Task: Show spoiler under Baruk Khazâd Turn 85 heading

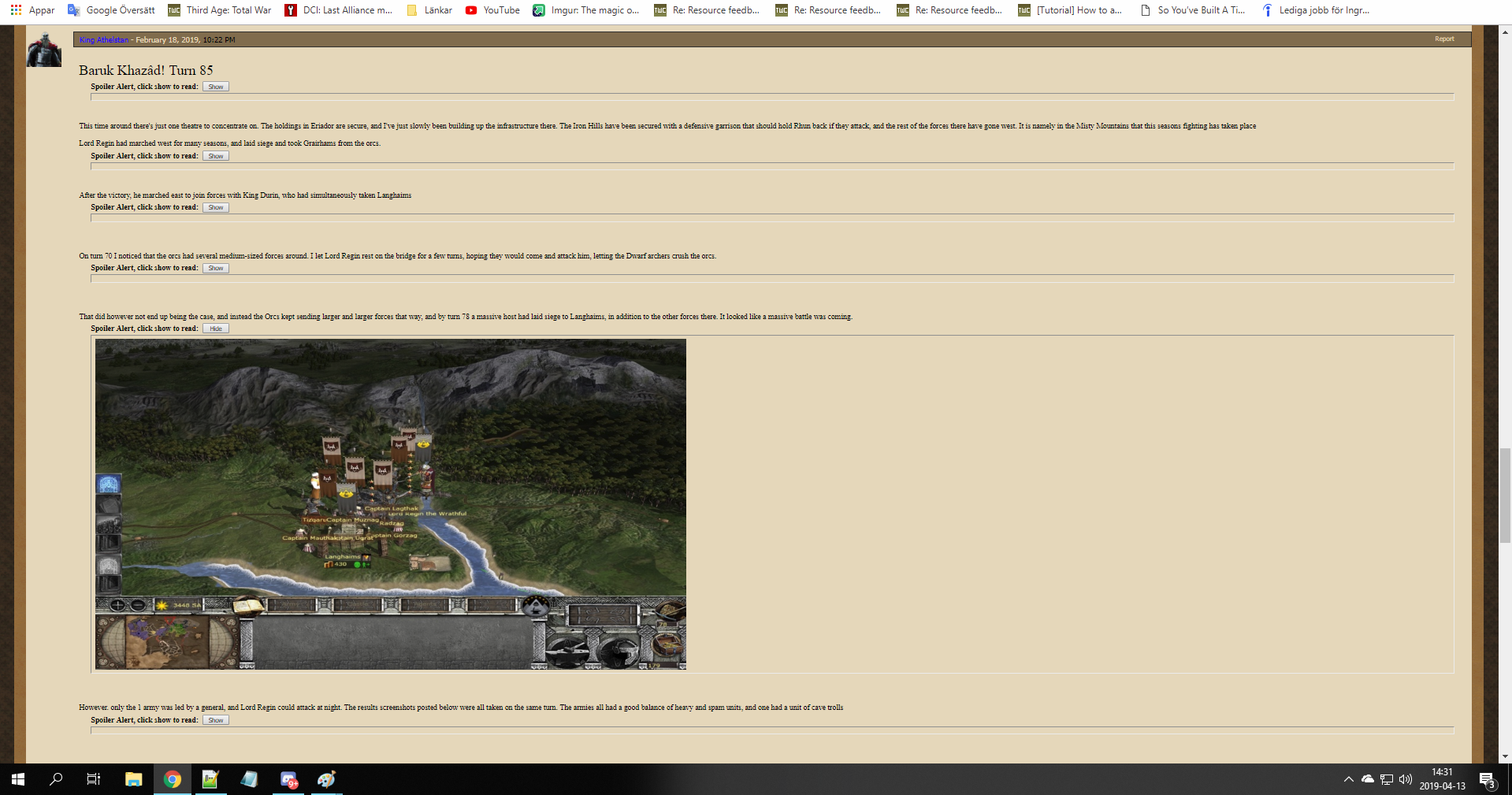Action: pos(216,87)
